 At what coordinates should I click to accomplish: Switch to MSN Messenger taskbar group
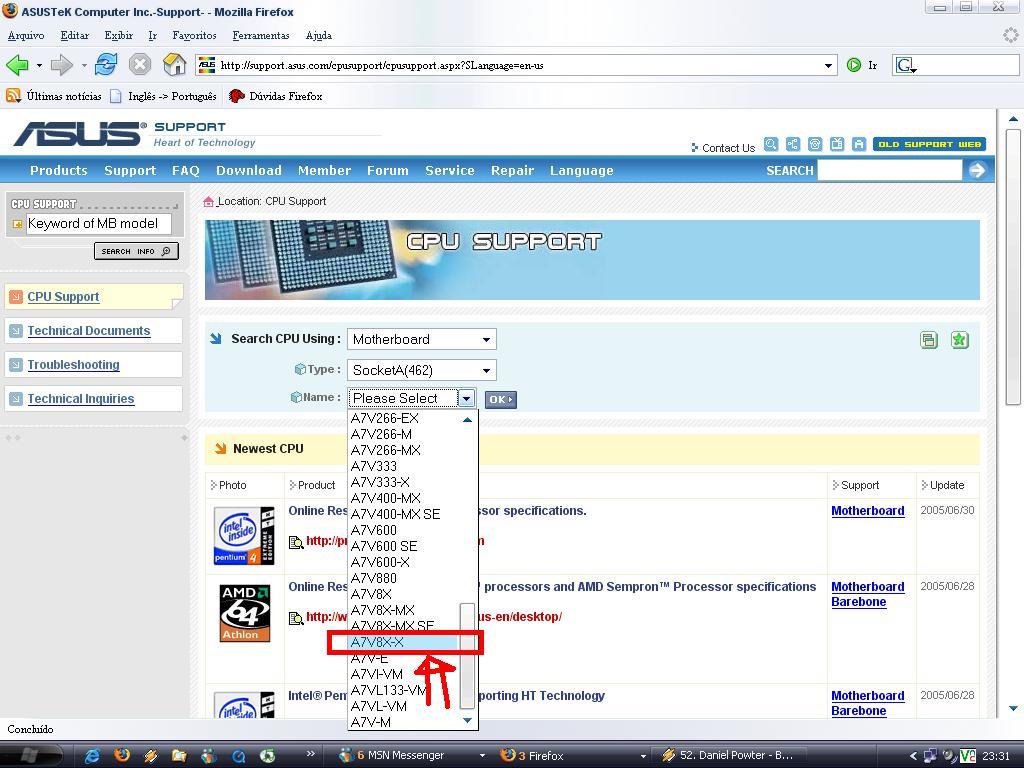413,756
